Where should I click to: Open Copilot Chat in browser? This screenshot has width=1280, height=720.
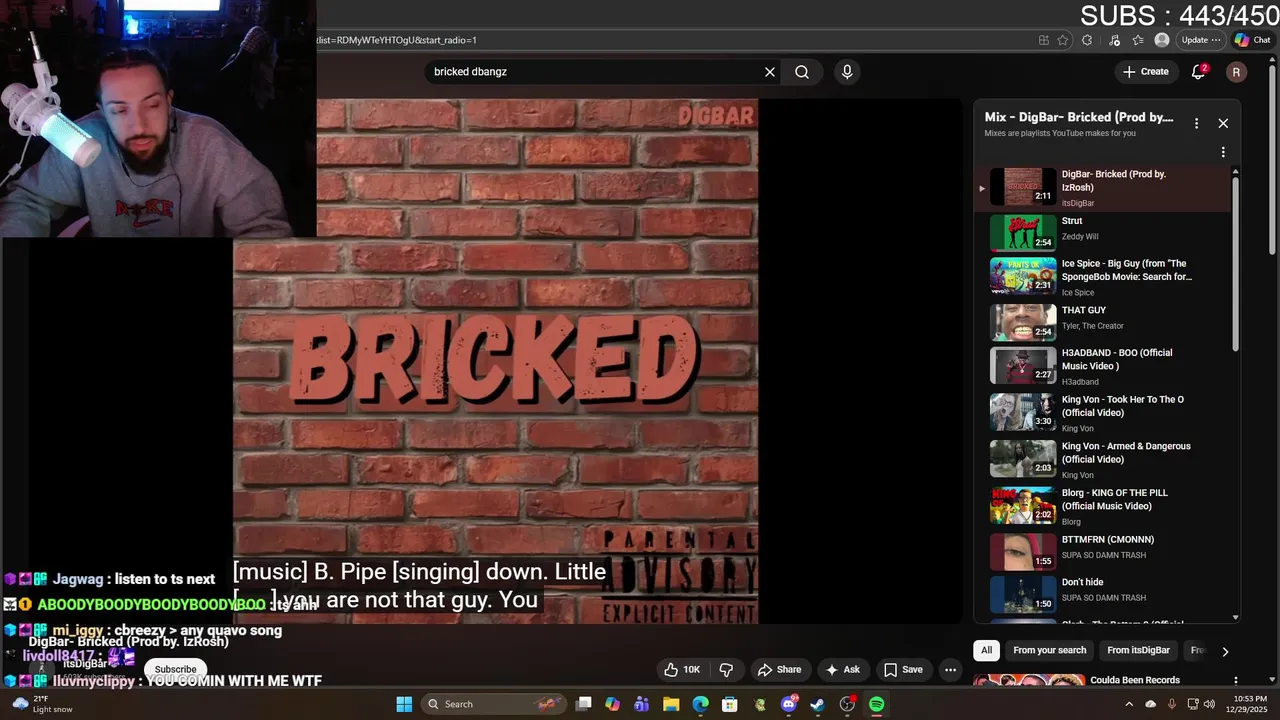(1252, 40)
